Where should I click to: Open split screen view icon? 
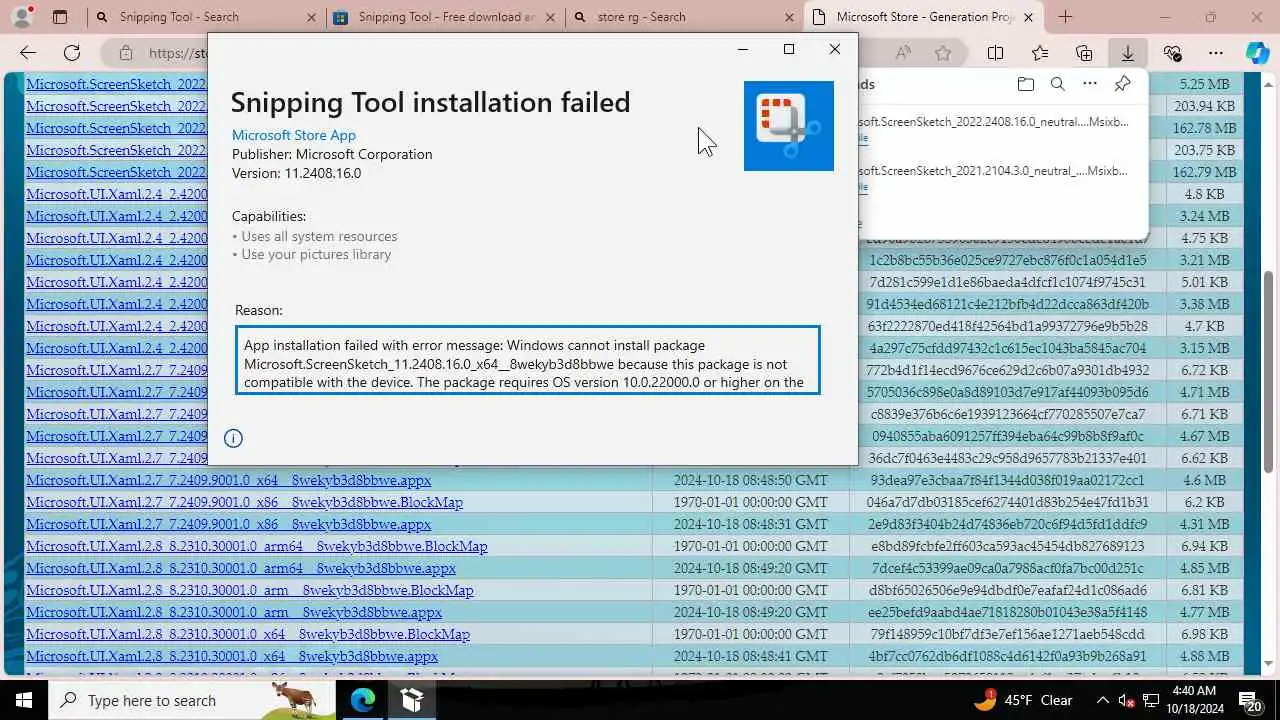click(995, 53)
